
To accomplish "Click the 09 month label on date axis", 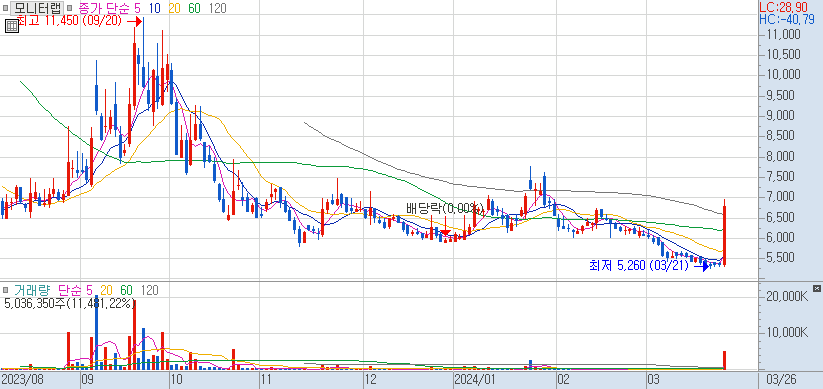I will click(x=88, y=379).
